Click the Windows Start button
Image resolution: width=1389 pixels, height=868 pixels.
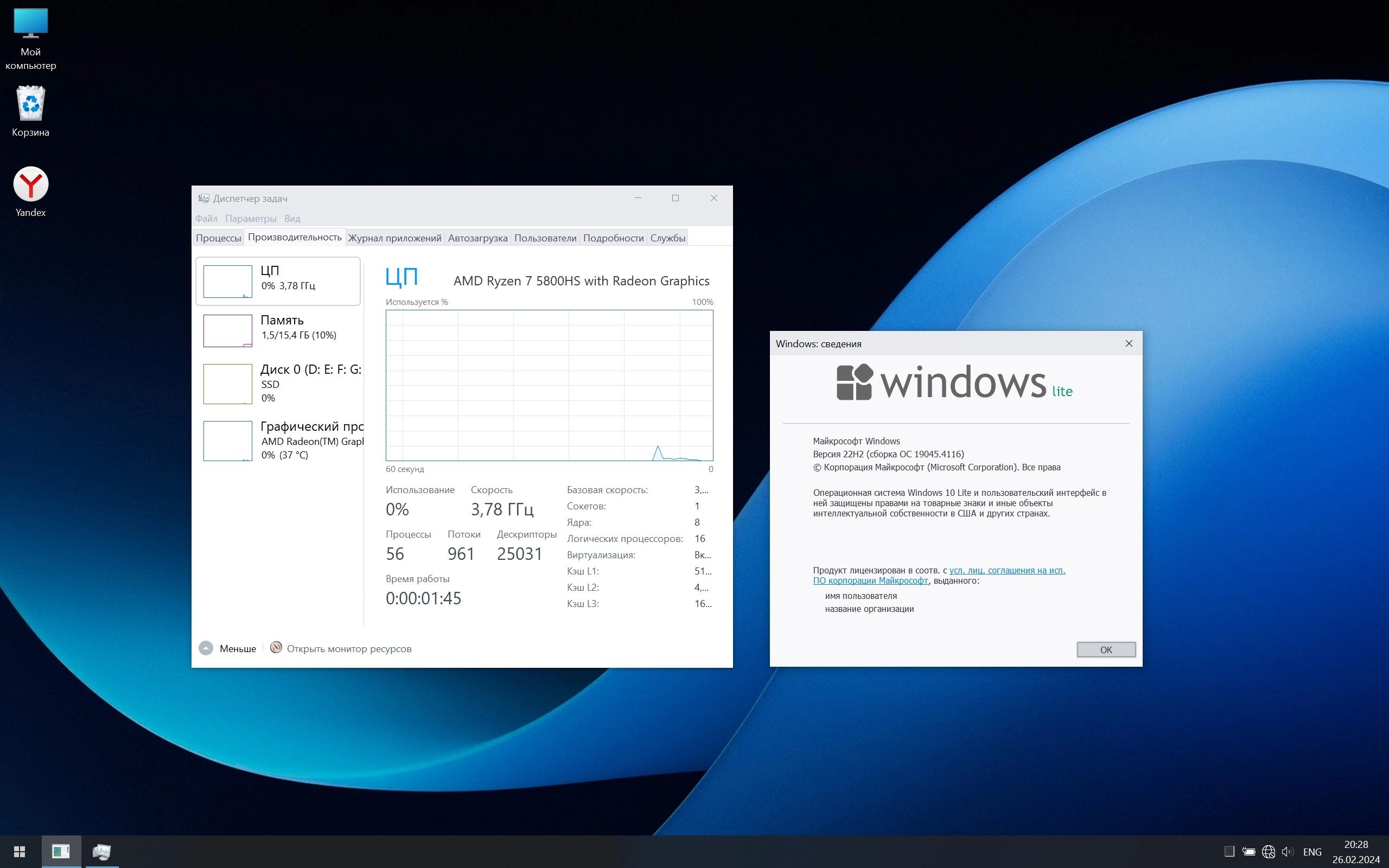click(x=20, y=851)
